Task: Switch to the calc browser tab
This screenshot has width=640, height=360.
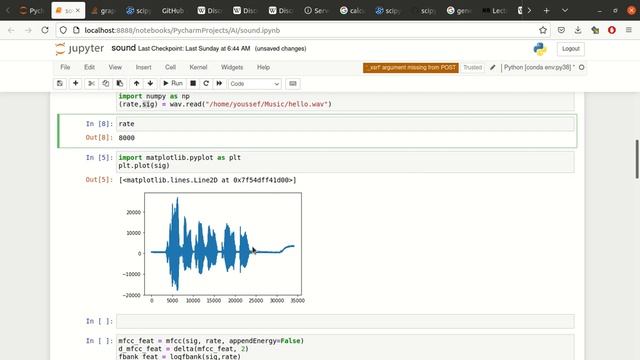Action: point(352,11)
